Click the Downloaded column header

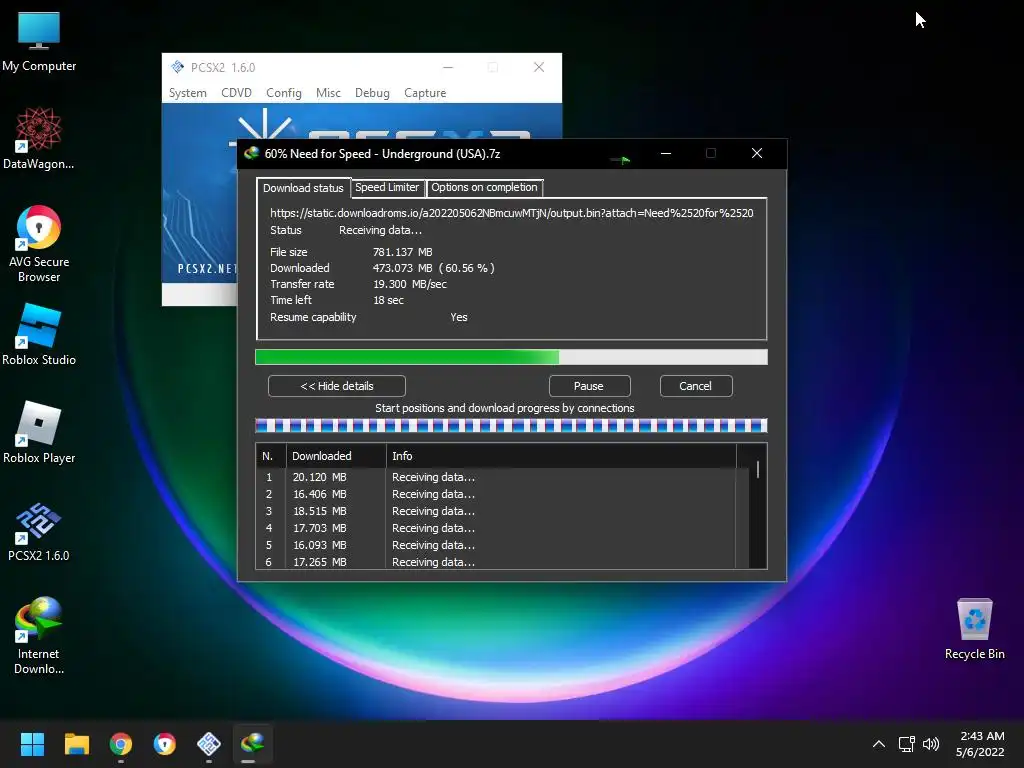336,456
